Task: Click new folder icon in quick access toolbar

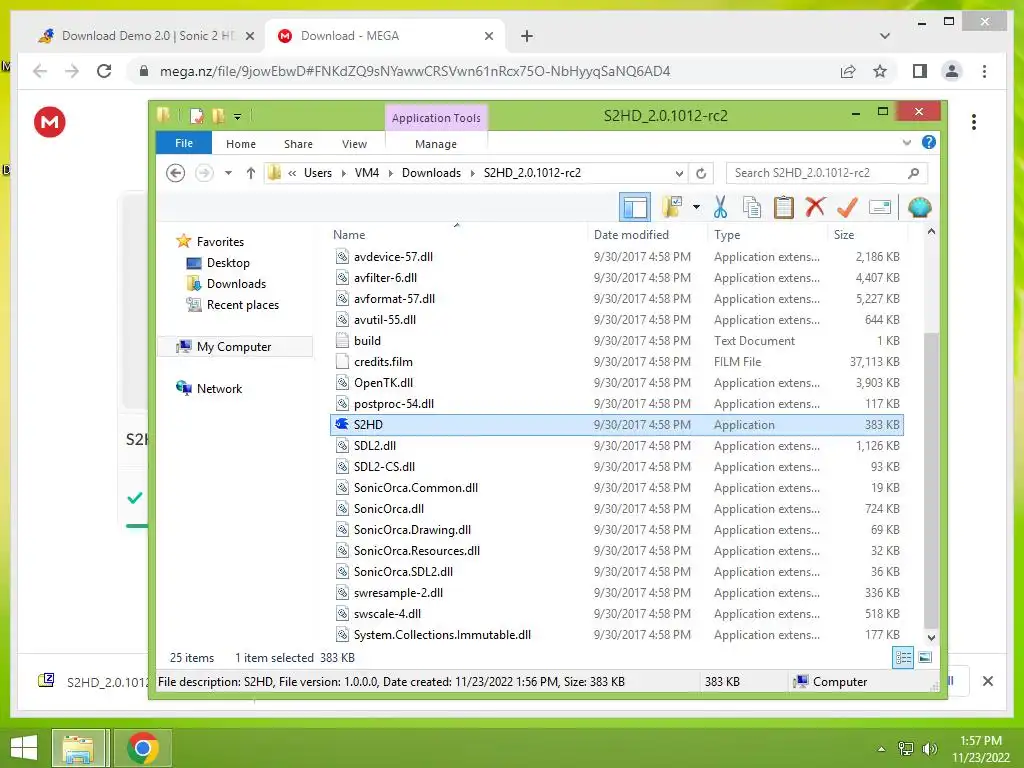Action: [x=218, y=116]
